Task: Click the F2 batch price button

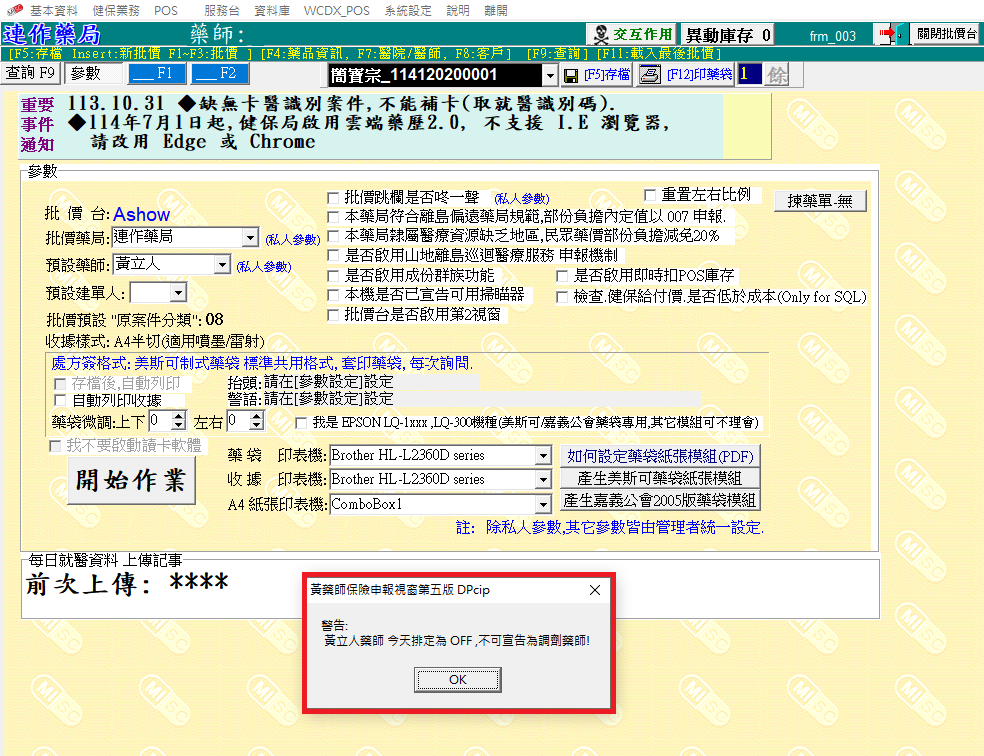Action: tap(220, 74)
